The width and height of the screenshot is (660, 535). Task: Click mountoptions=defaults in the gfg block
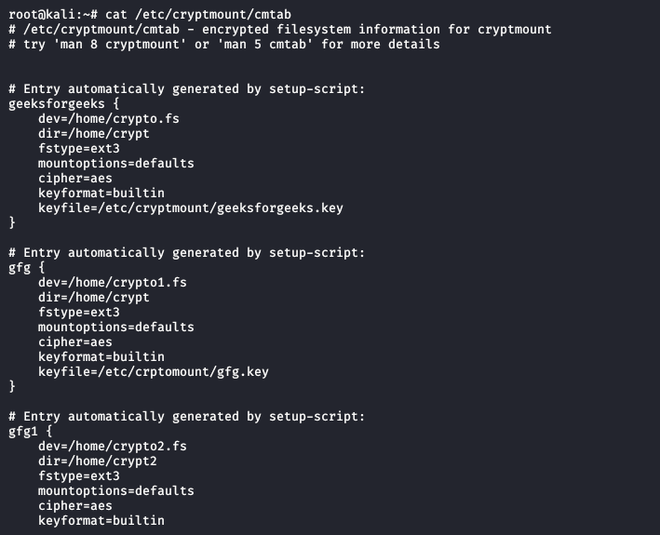pos(116,327)
